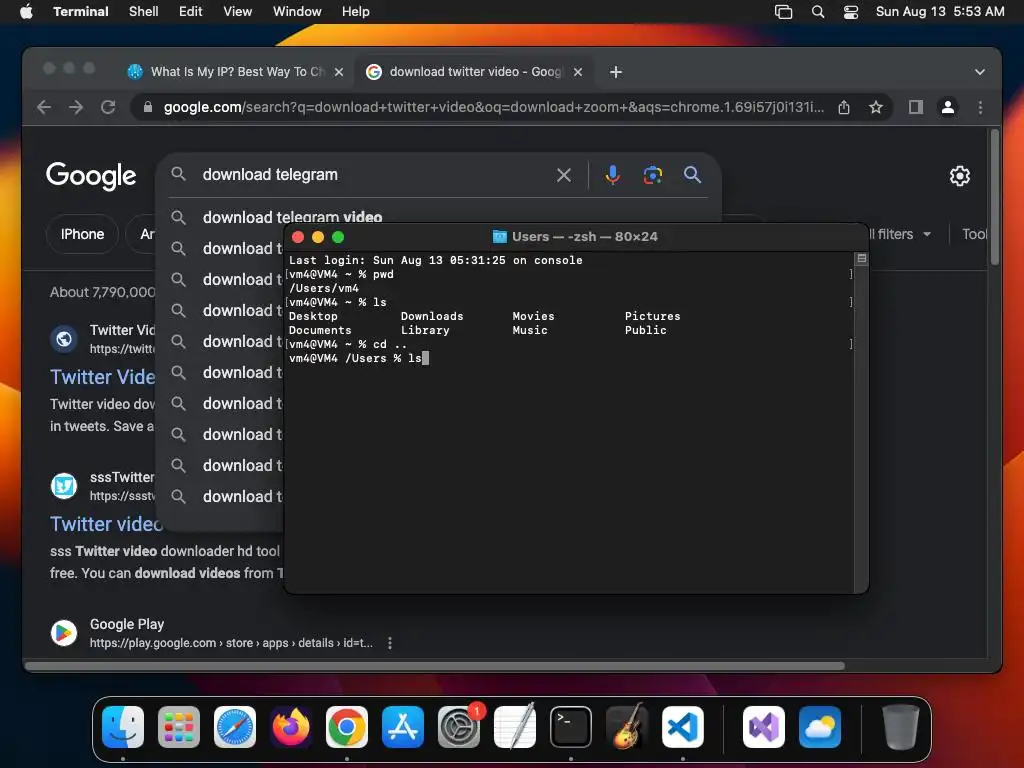Share this page from the address bar
1024x768 pixels.
844,107
